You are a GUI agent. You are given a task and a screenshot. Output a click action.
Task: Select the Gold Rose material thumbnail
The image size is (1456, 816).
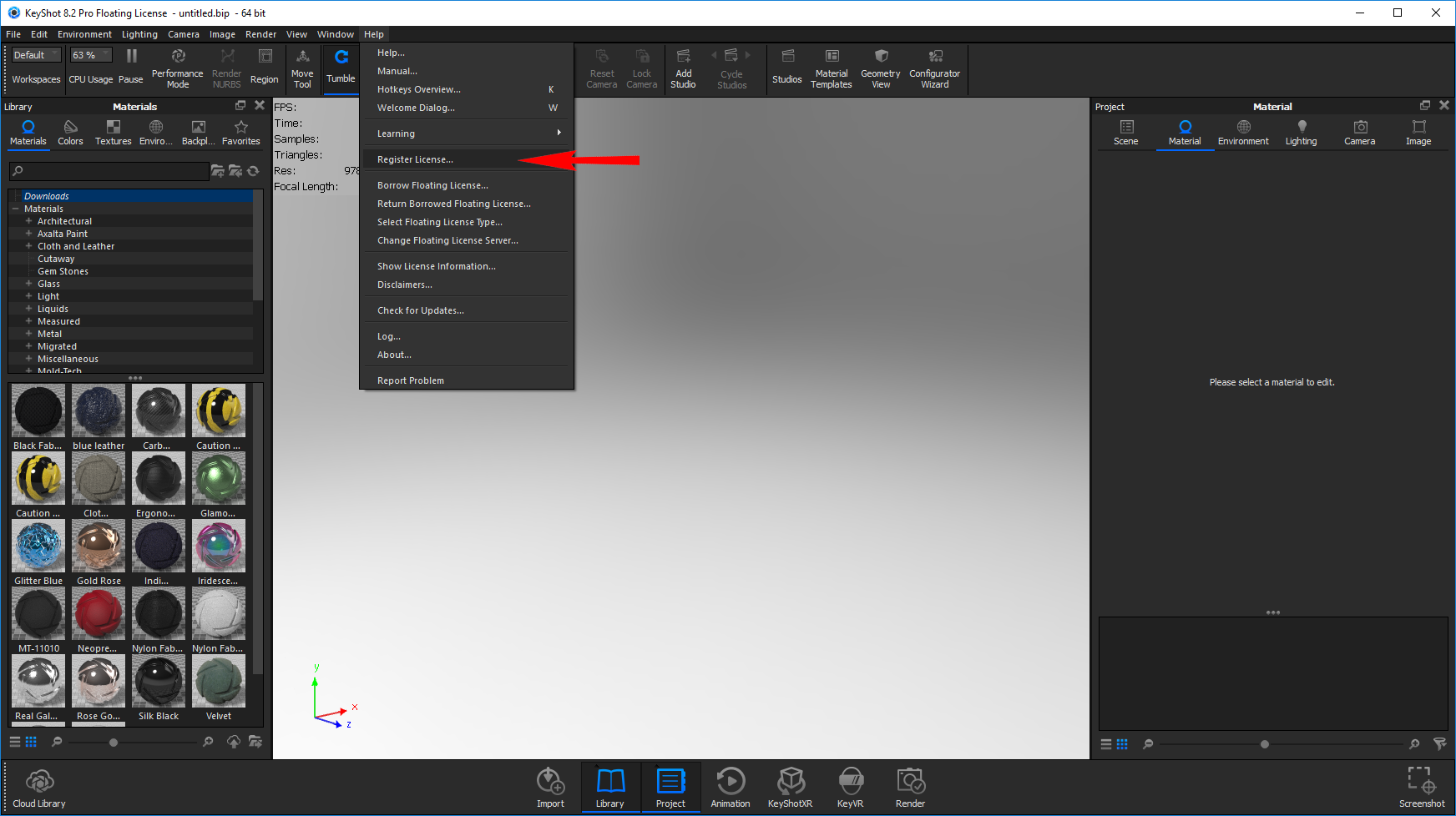pos(99,547)
